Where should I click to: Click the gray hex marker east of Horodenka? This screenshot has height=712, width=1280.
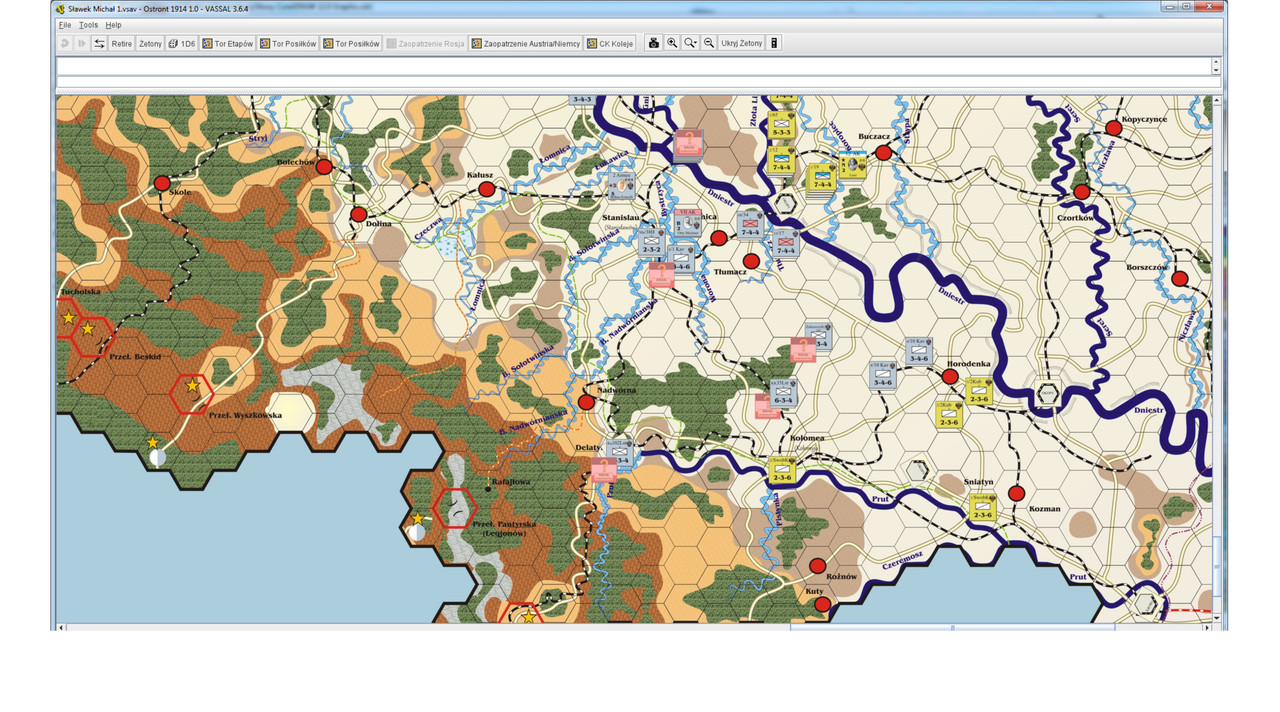click(1048, 393)
